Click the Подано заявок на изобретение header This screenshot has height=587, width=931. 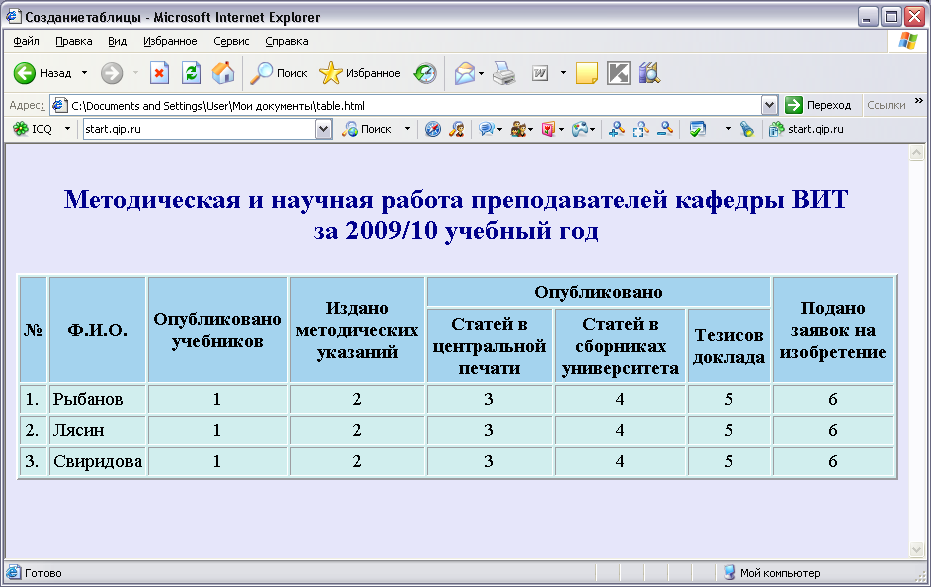[832, 330]
